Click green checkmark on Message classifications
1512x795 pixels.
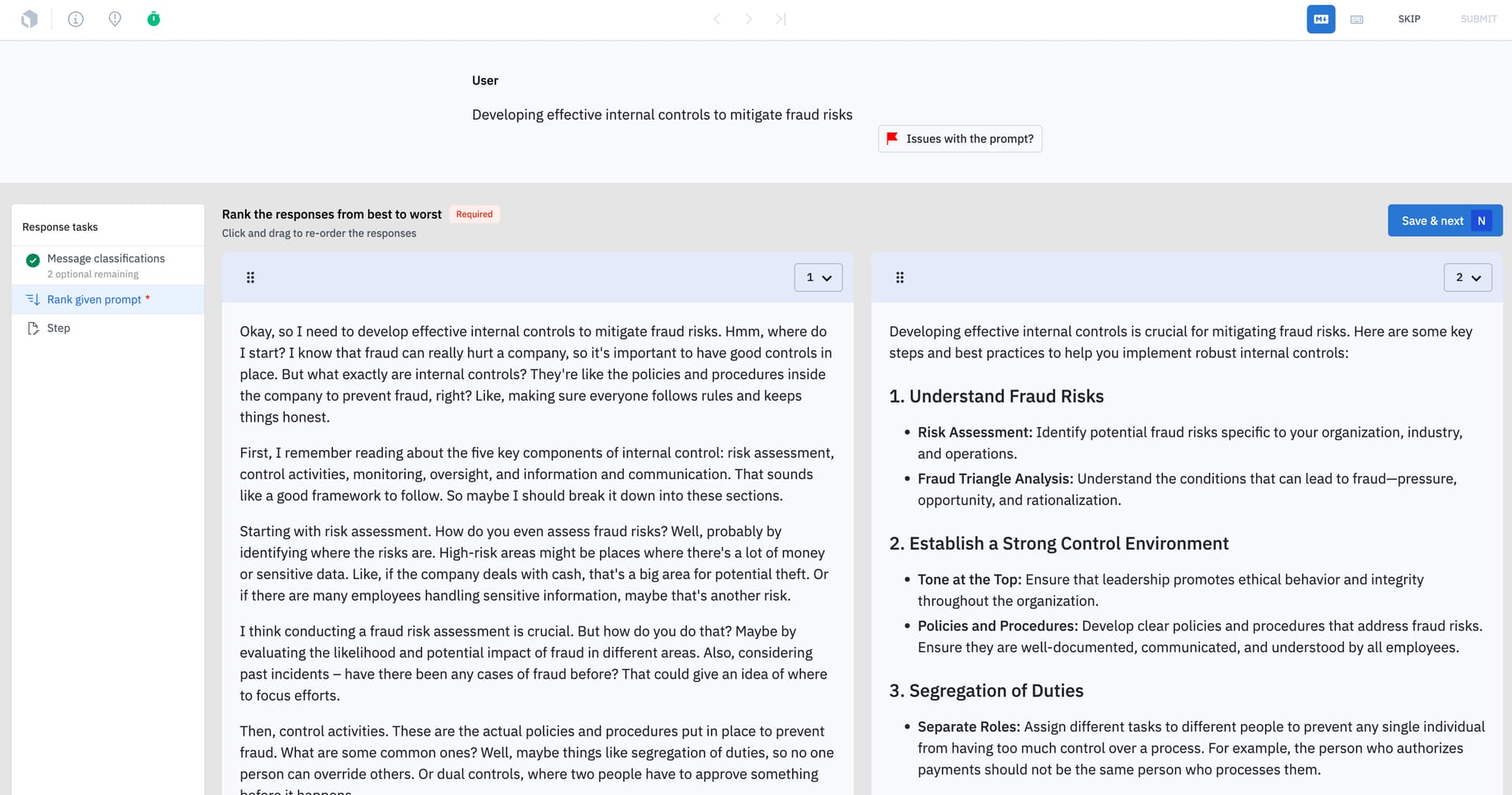[x=33, y=260]
